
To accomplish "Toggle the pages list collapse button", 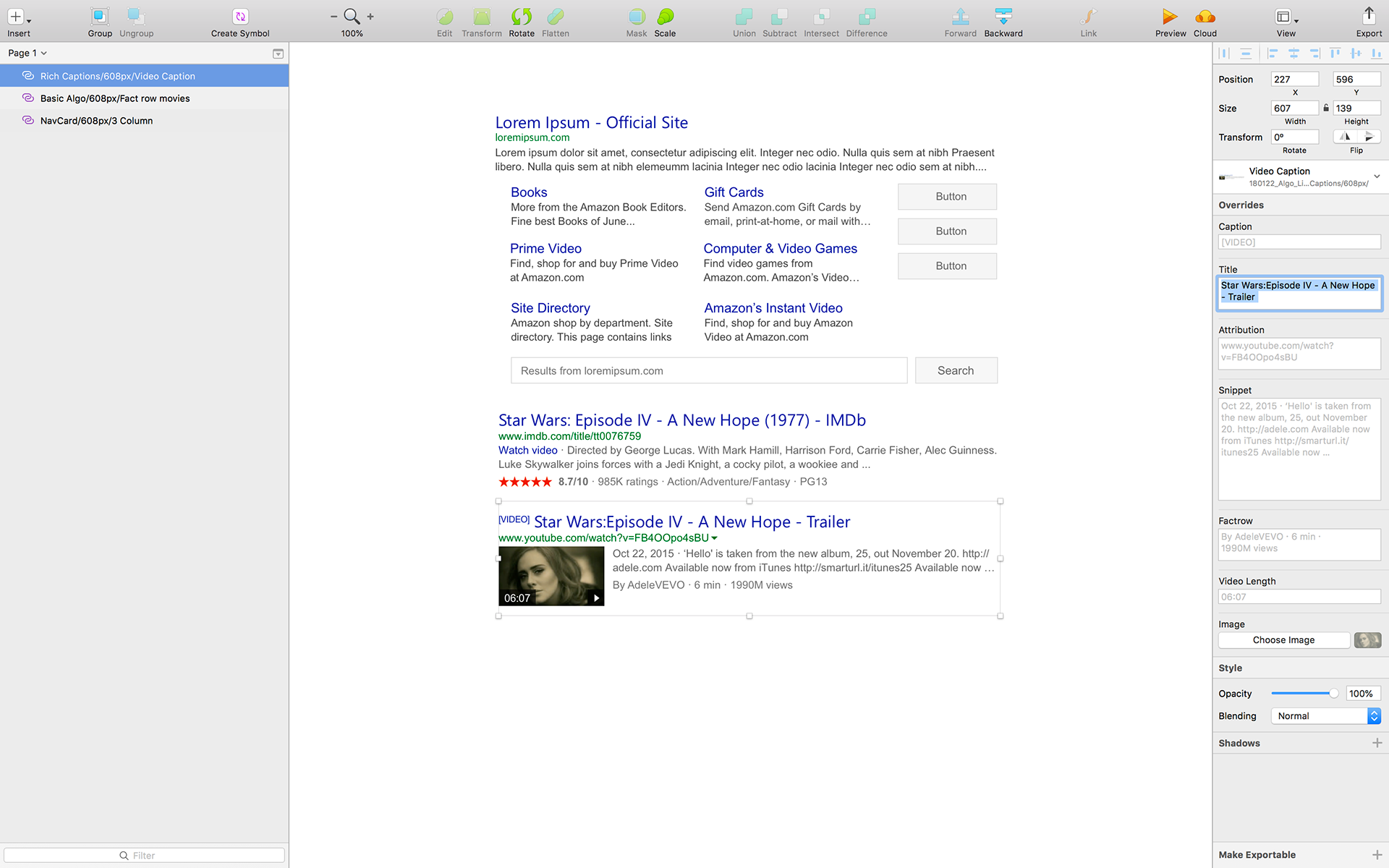I will click(278, 54).
